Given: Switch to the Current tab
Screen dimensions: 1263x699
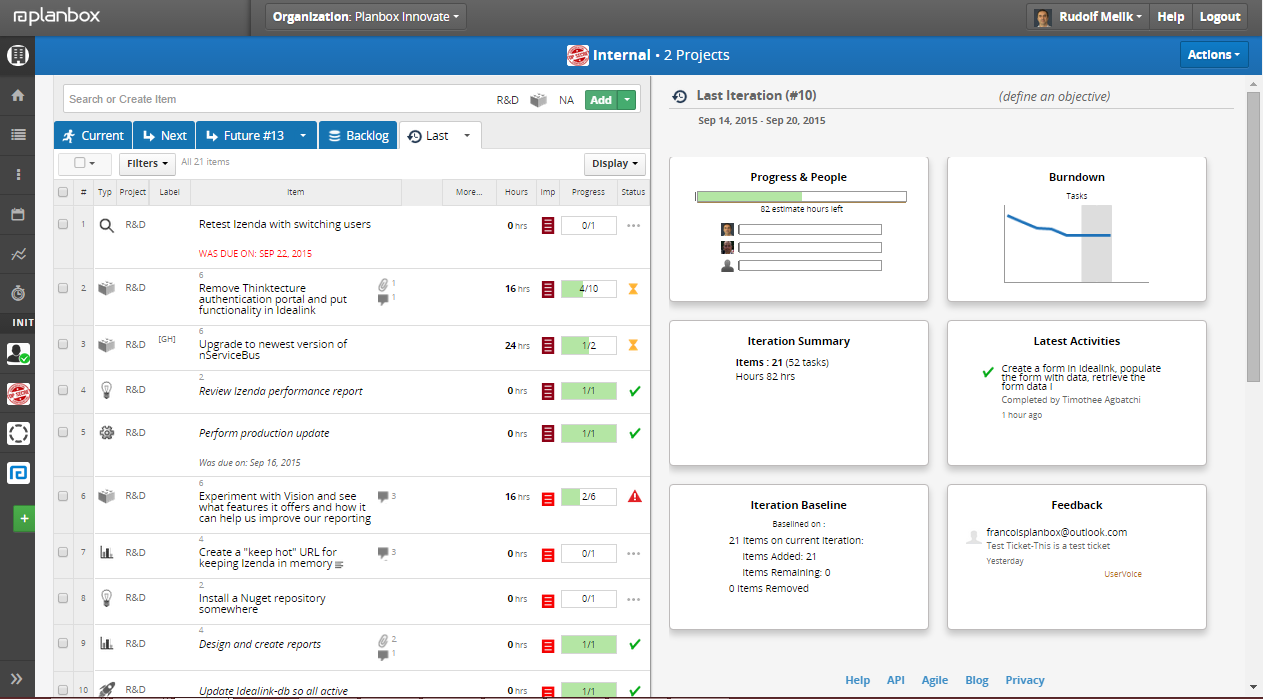Looking at the screenshot, I should (x=92, y=136).
